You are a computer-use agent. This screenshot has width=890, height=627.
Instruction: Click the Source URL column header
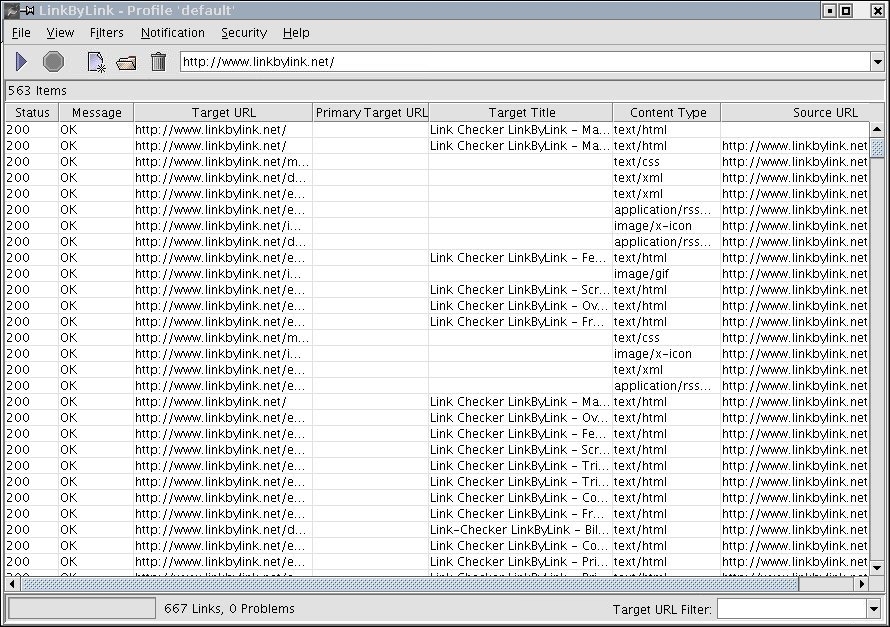pos(802,112)
